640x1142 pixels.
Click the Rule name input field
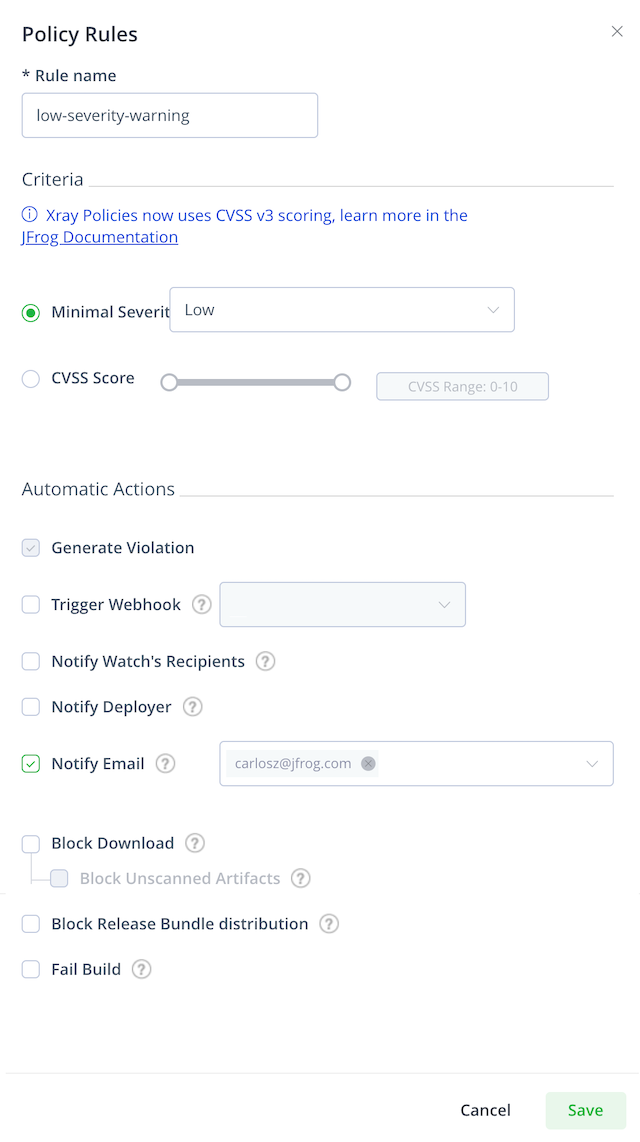(170, 115)
